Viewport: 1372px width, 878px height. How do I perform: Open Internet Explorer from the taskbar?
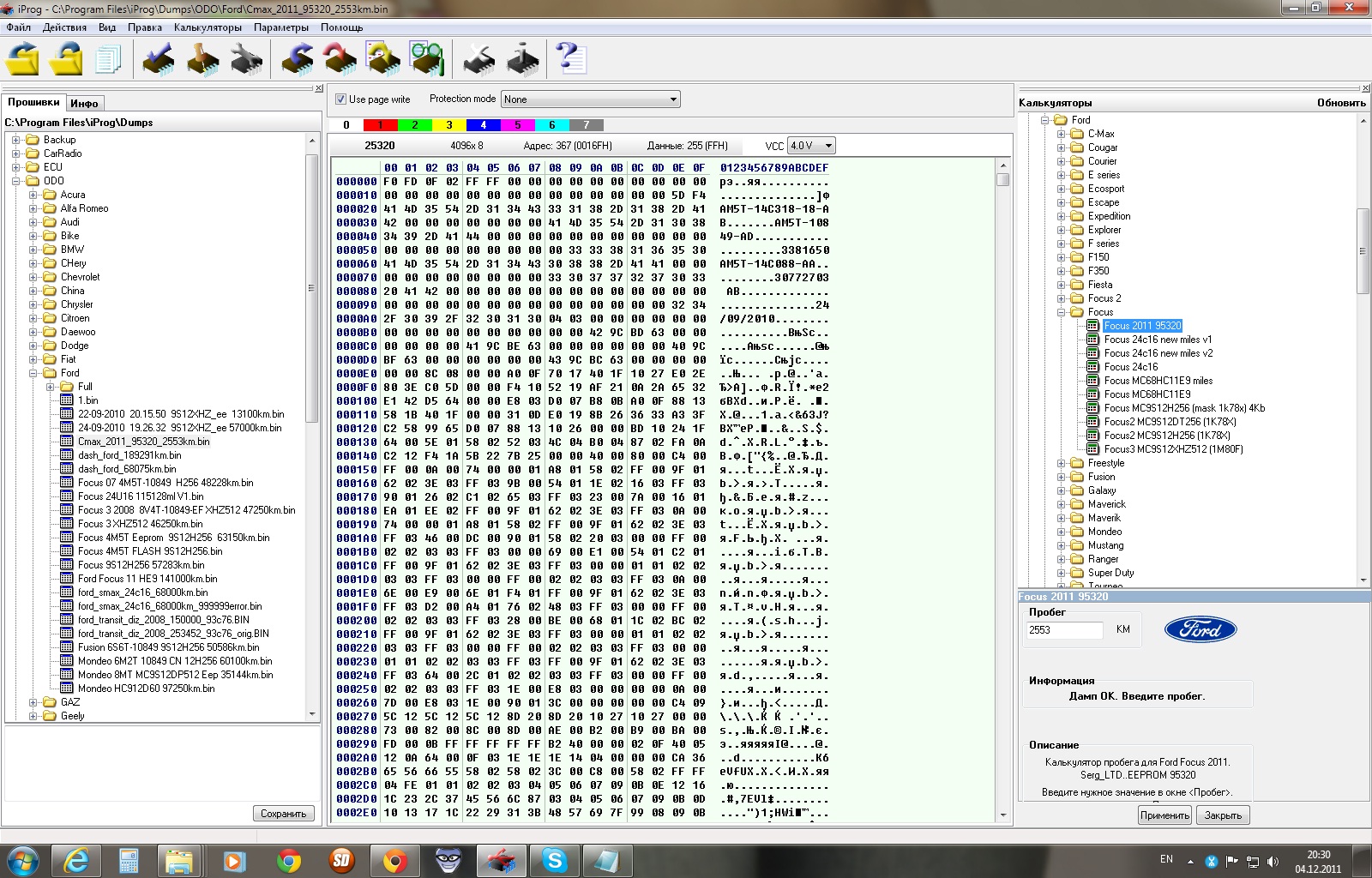[77, 860]
